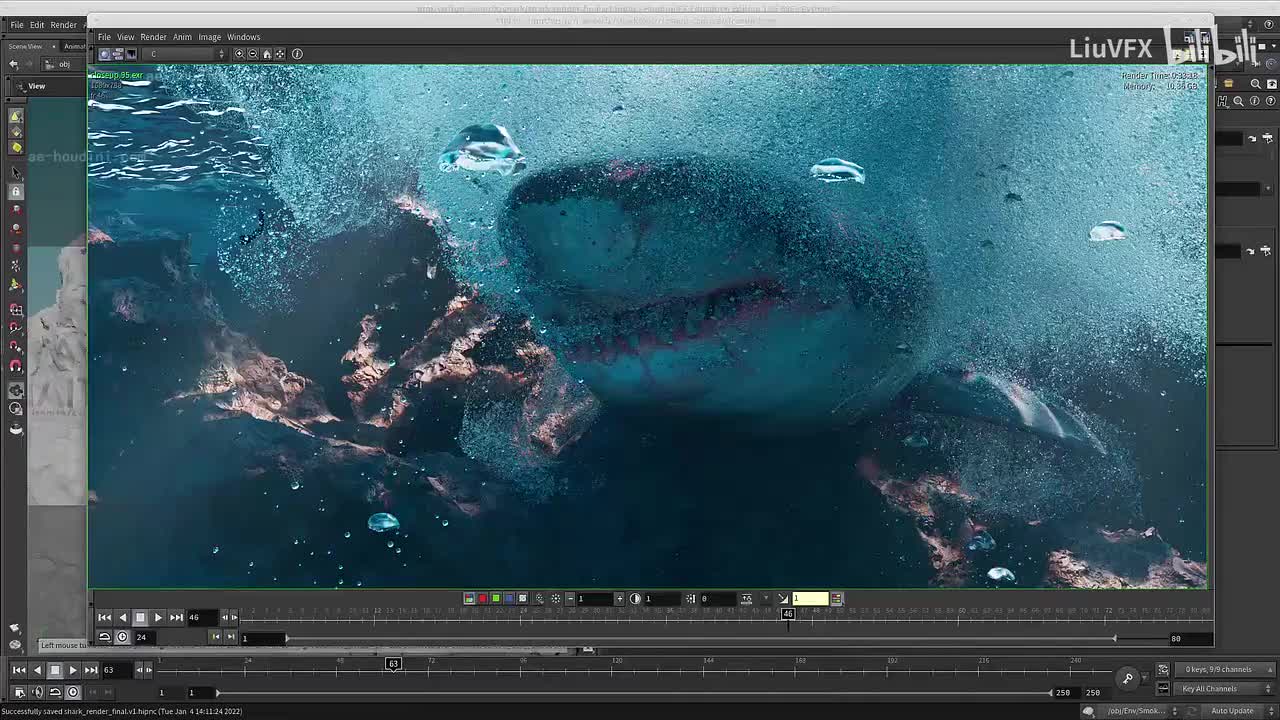This screenshot has height=720, width=1280.
Task: Stop MPlay playback
Action: tap(140, 618)
